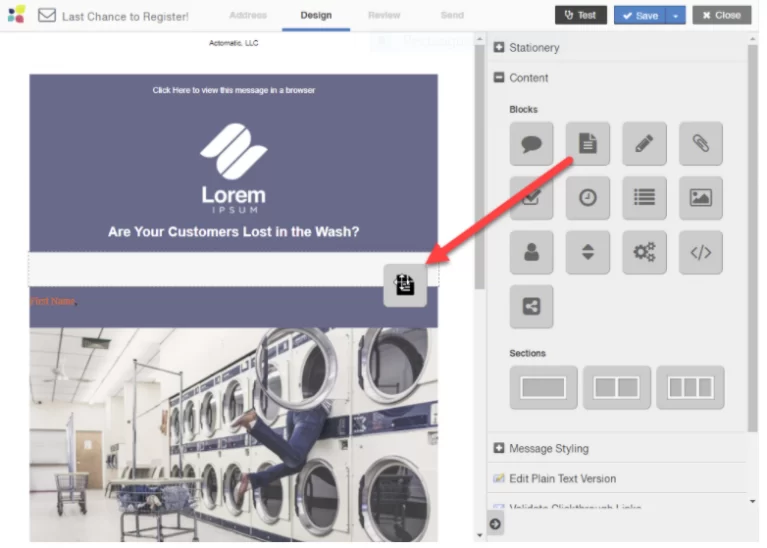
Task: Choose the paperclip attachment block
Action: click(x=700, y=144)
